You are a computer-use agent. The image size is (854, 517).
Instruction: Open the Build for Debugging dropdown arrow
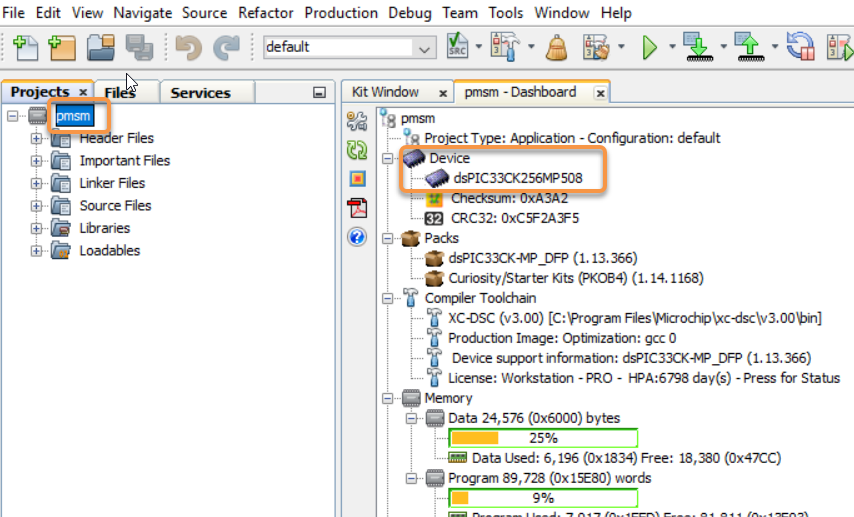click(621, 47)
